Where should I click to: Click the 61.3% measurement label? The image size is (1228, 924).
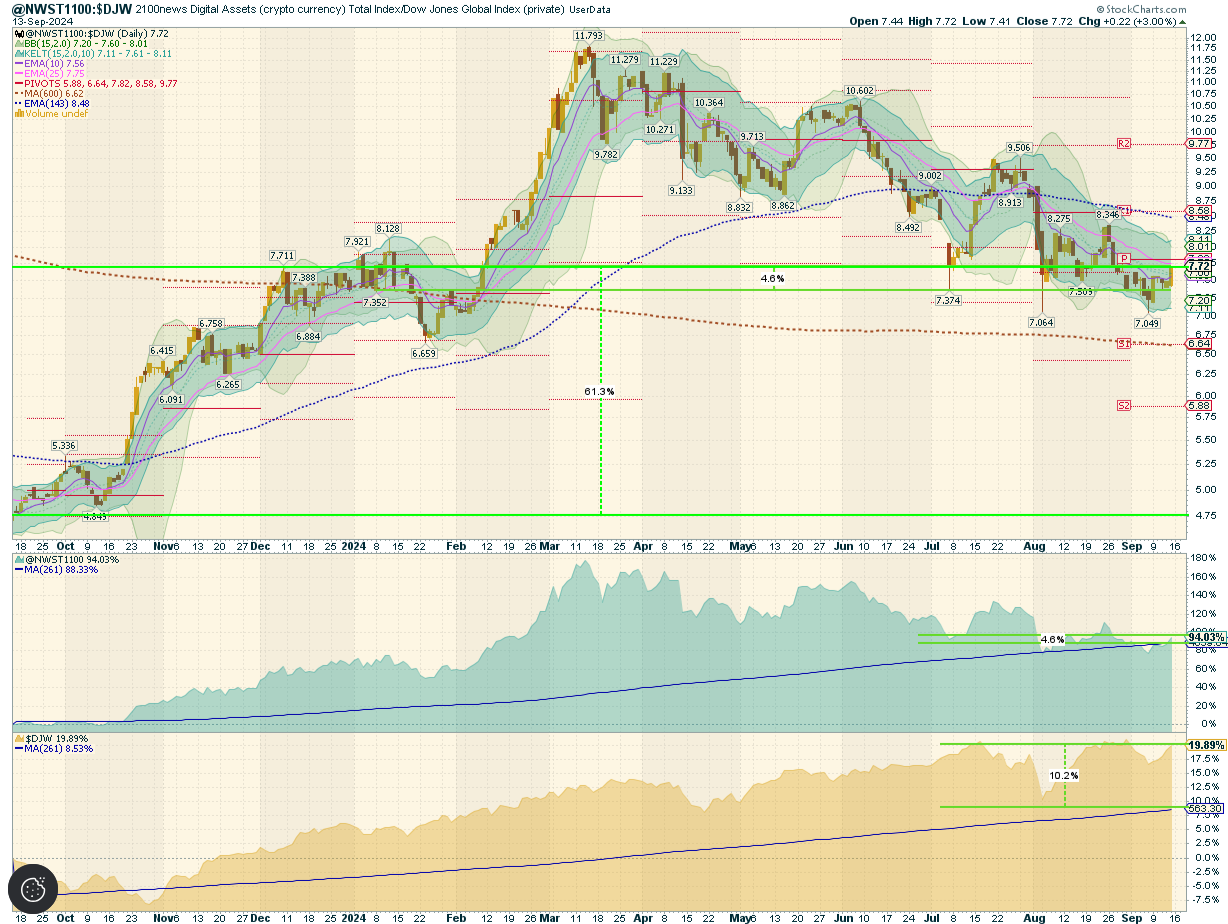pos(599,391)
